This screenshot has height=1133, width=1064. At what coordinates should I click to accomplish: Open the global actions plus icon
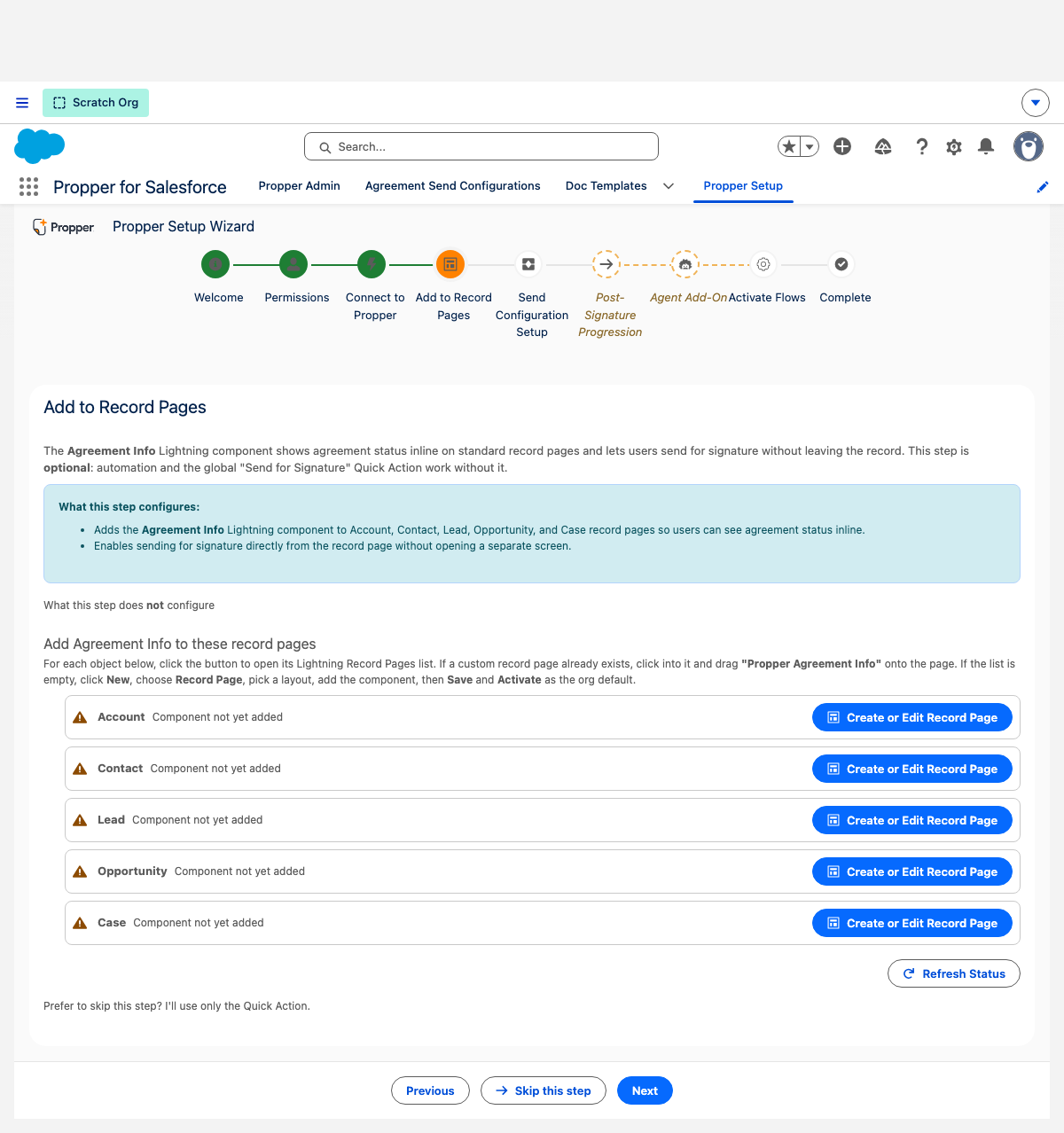842,146
